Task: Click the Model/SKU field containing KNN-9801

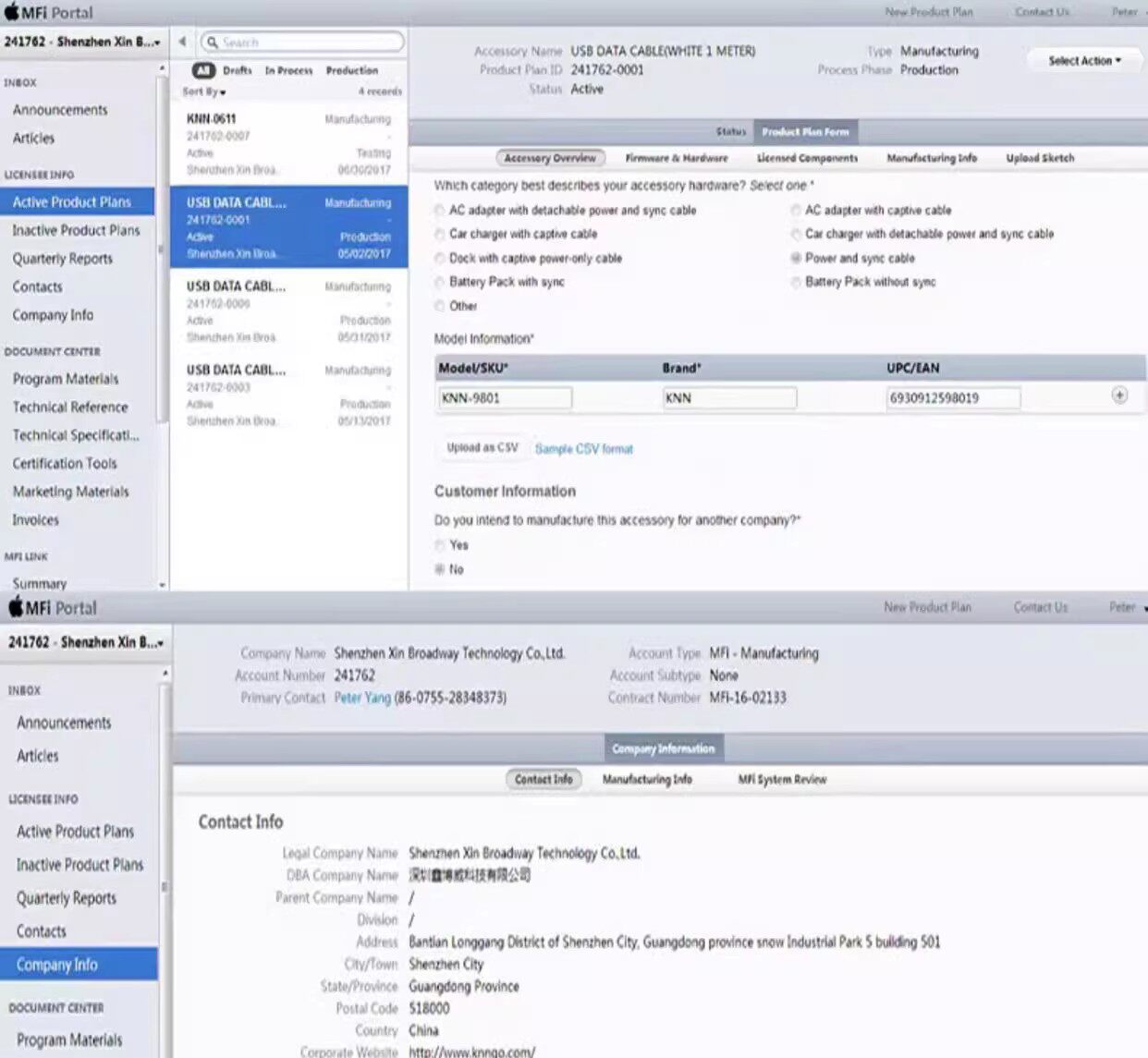Action: click(506, 398)
